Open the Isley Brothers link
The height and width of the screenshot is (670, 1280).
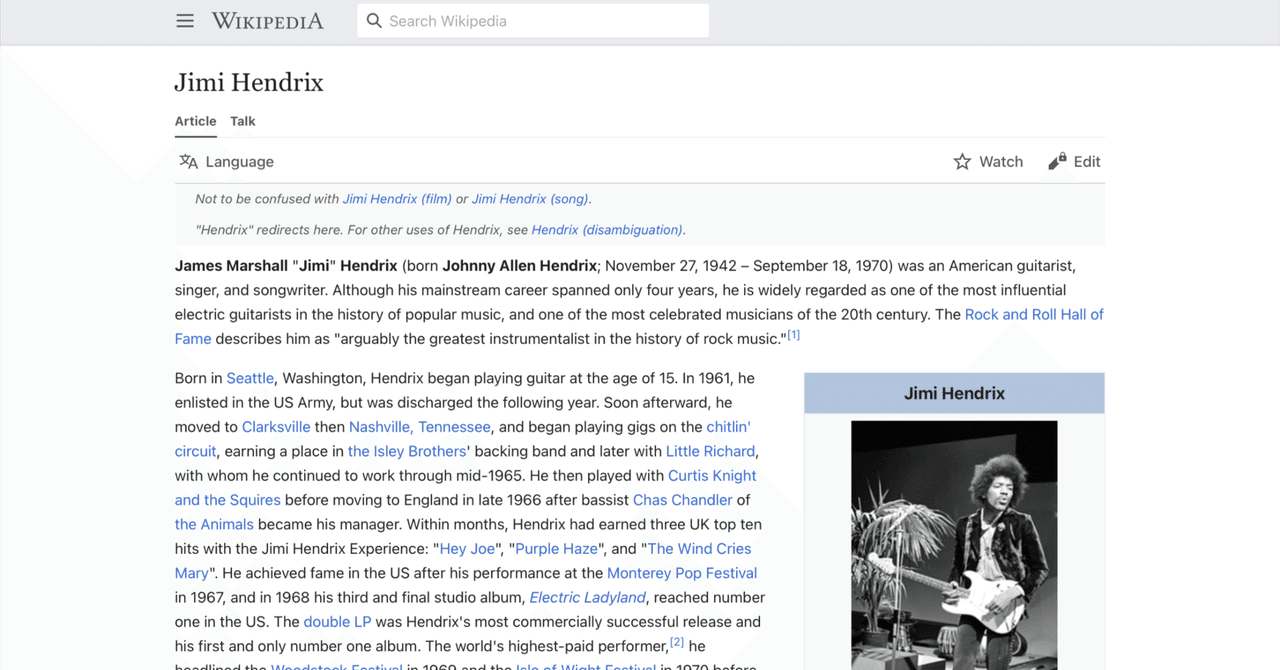tap(407, 451)
